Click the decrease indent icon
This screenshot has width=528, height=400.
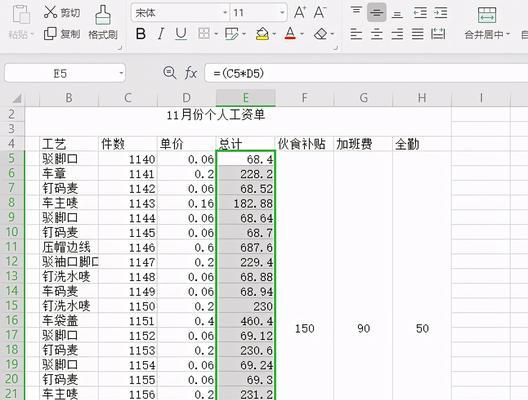tap(420, 12)
